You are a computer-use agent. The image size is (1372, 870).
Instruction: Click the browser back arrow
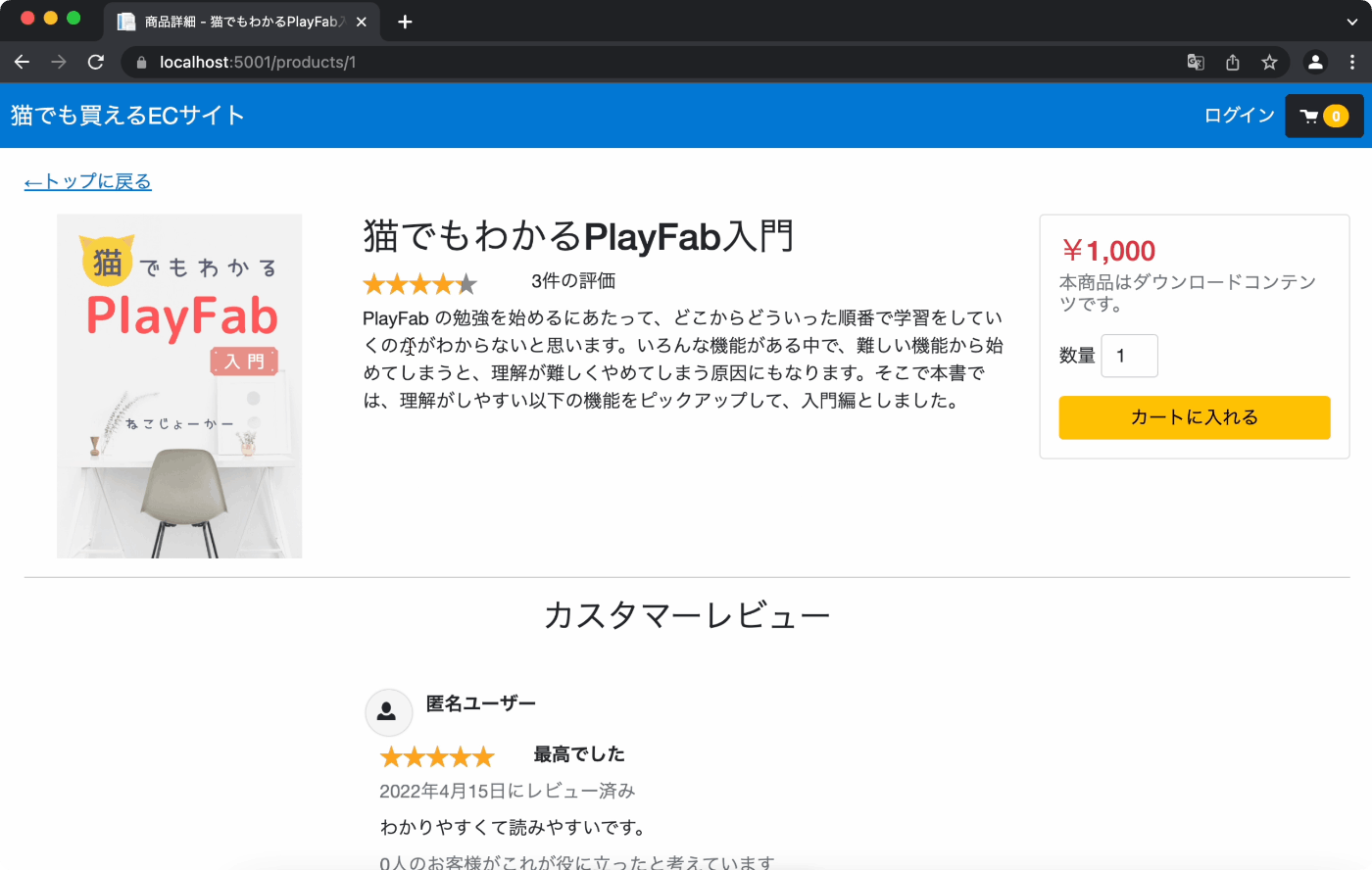(x=22, y=62)
